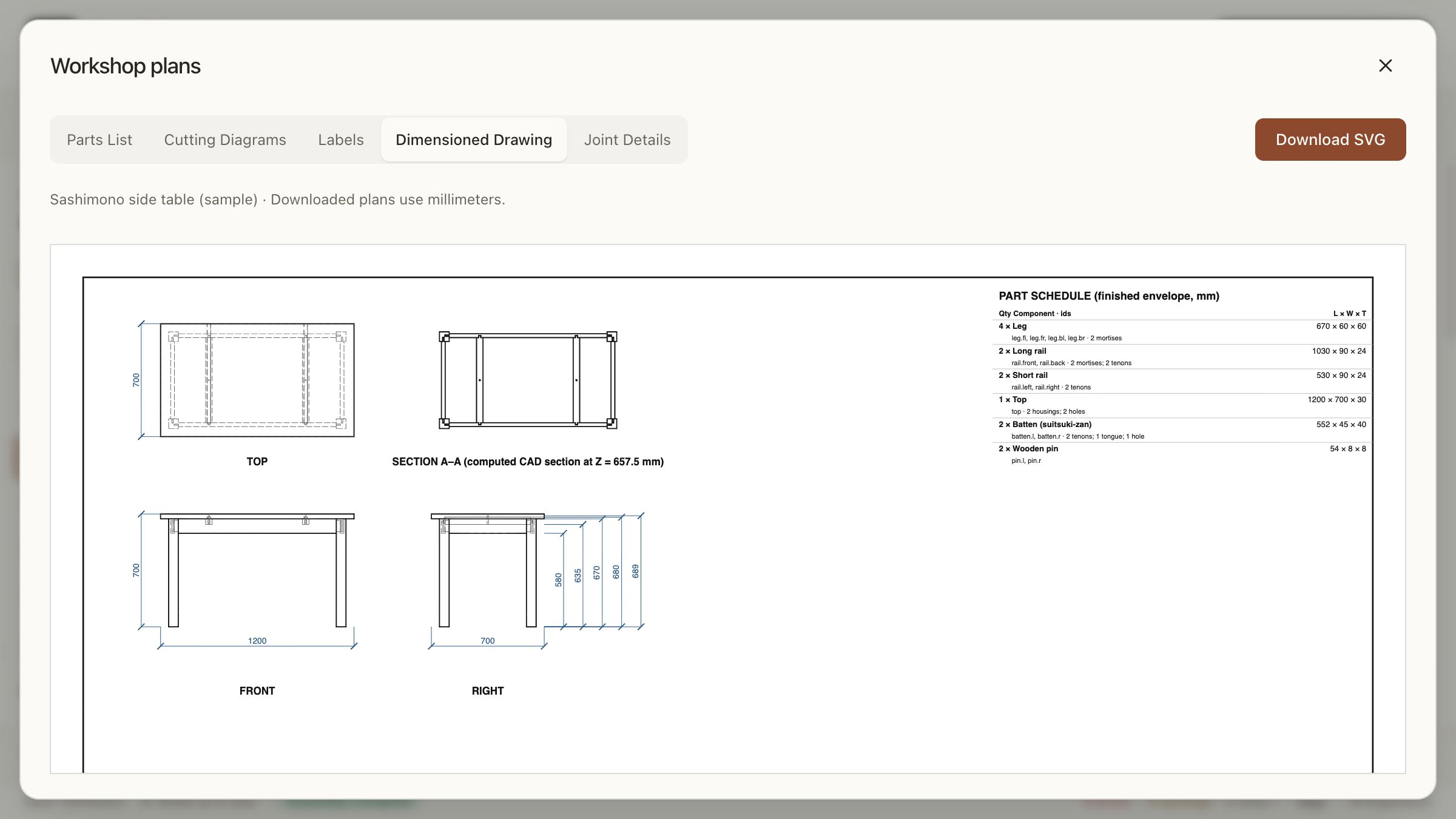Click the 689 height dimension on RIGHT view
The image size is (1456, 819).
[x=635, y=571]
